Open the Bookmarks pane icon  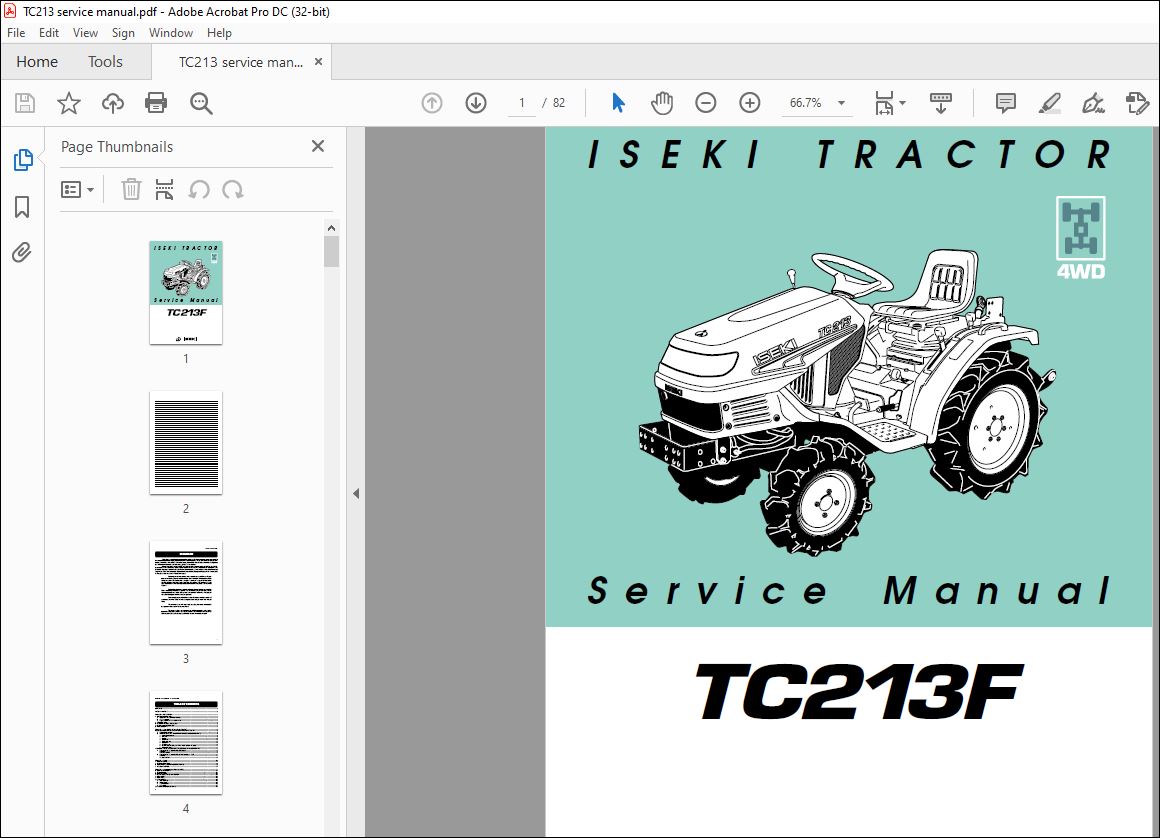22,206
